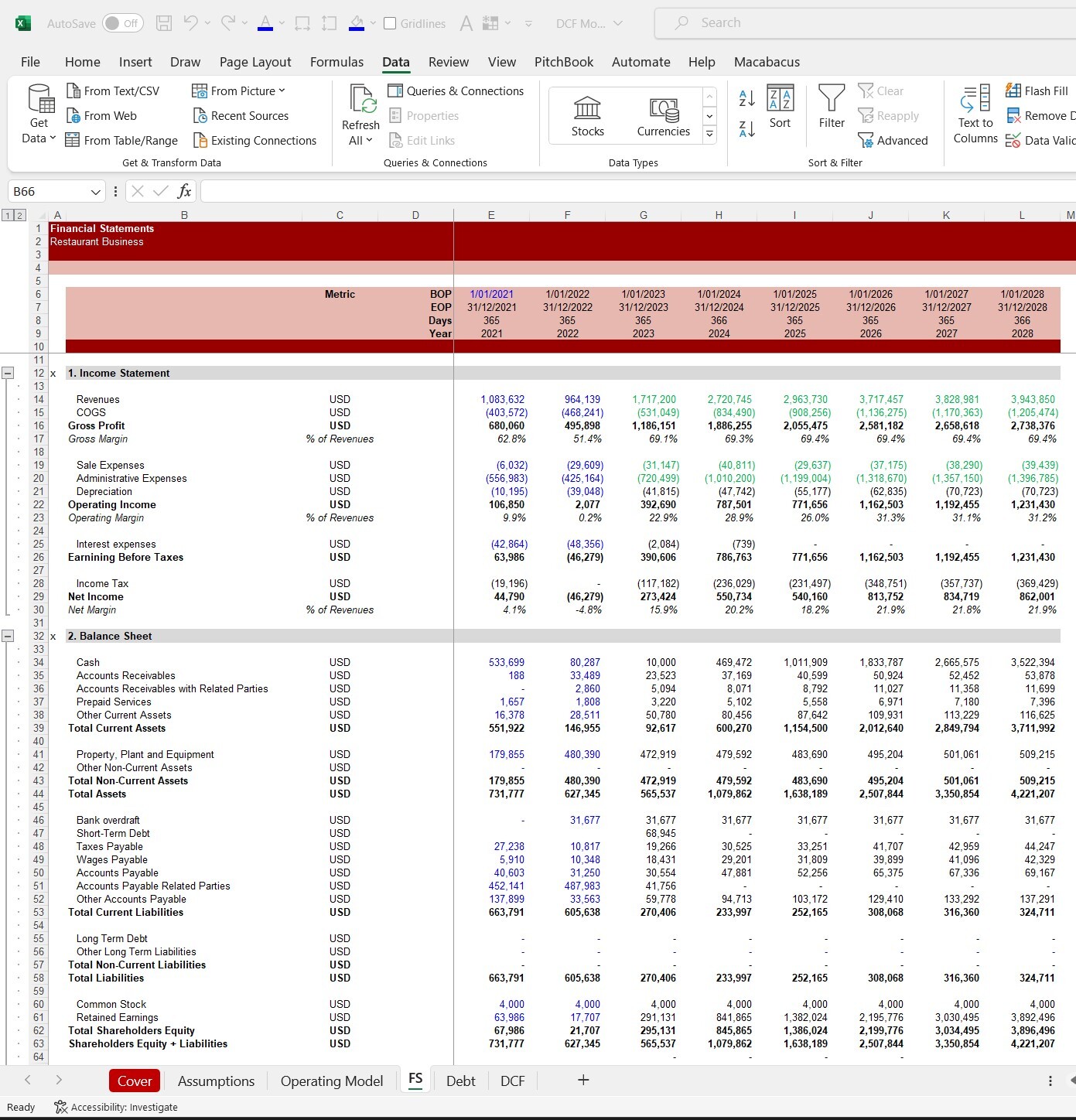Viewport: 1076px width, 1120px height.
Task: Open the Name Box dropdown
Action: point(97,191)
